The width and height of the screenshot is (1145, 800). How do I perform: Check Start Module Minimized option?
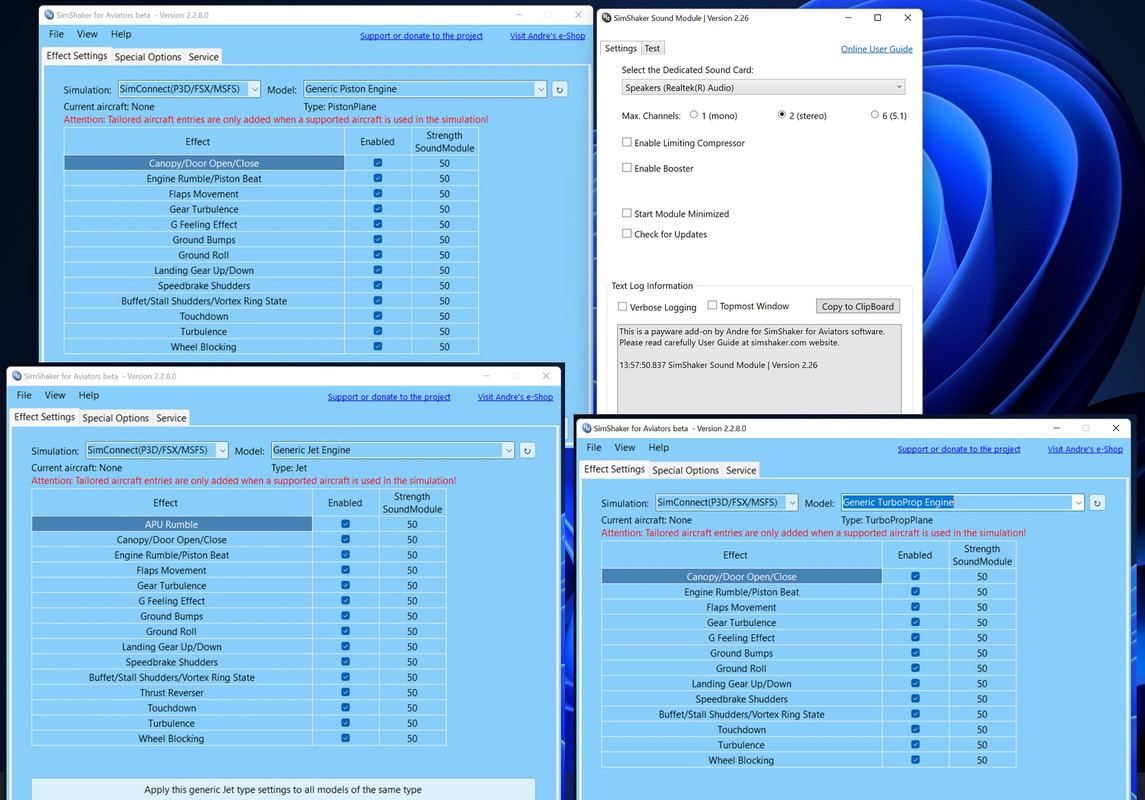tap(627, 213)
